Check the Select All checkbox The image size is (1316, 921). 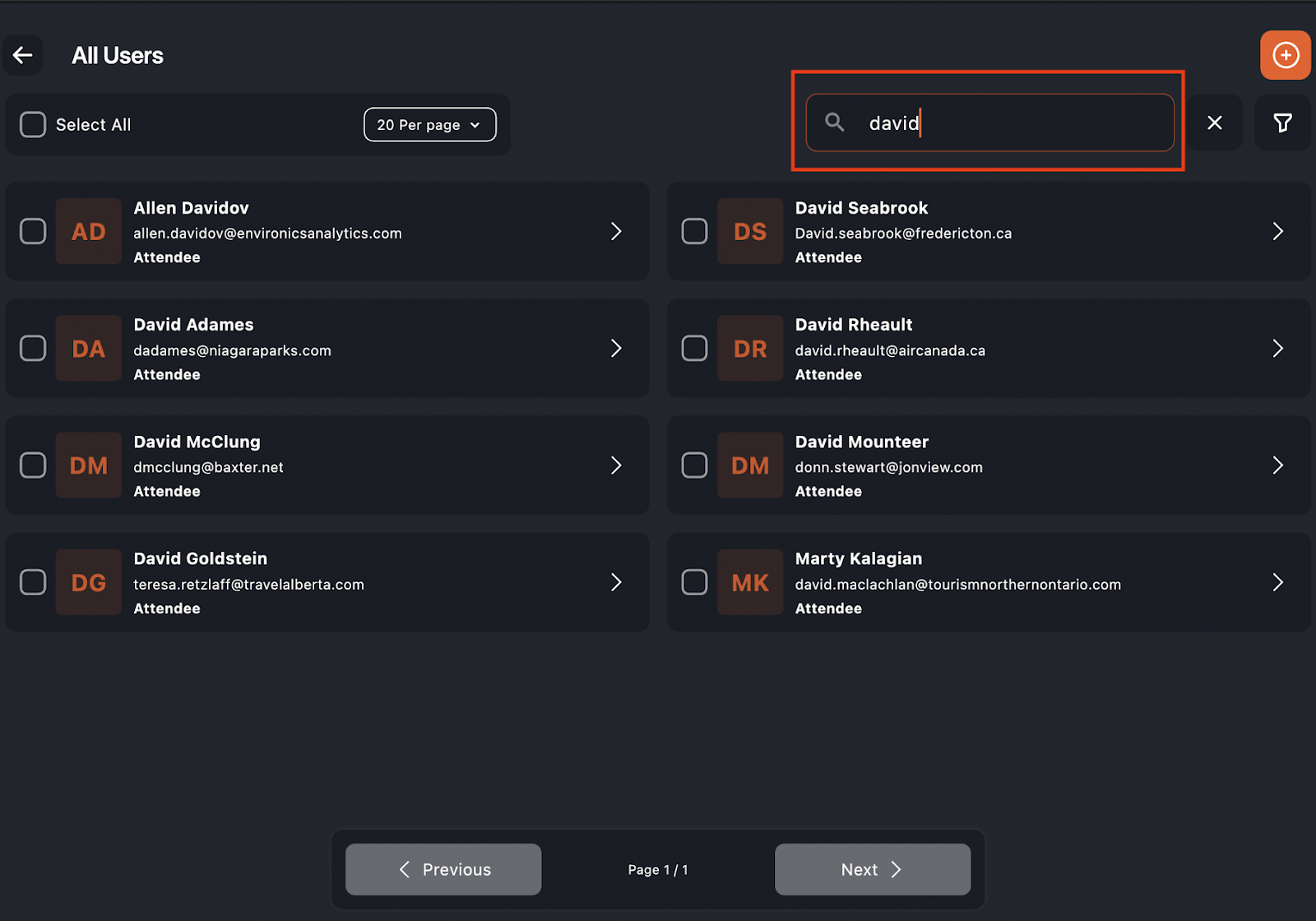pos(33,125)
